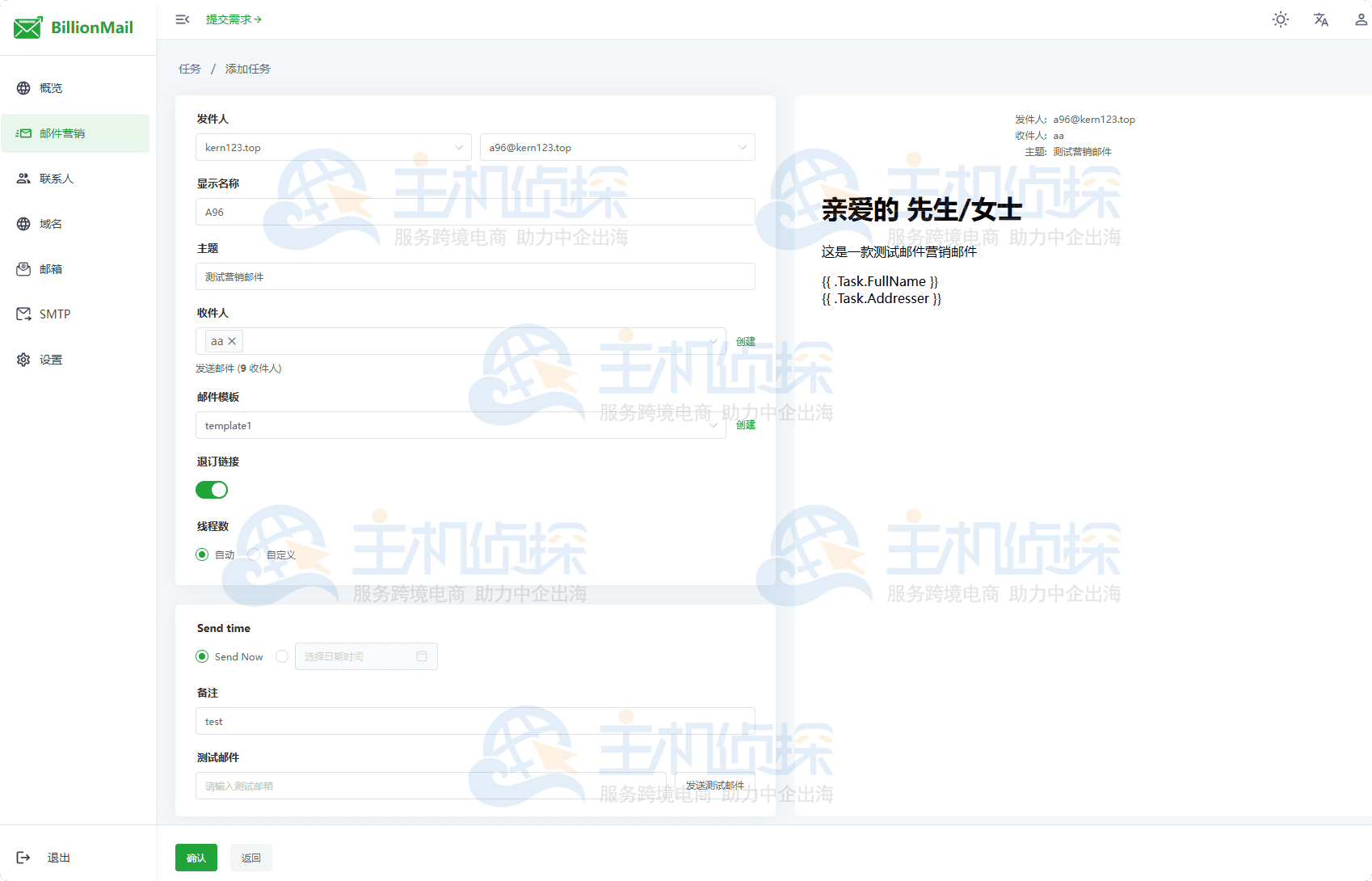Open the kern123.top domain dropdown
The image size is (1372, 881).
(x=333, y=147)
